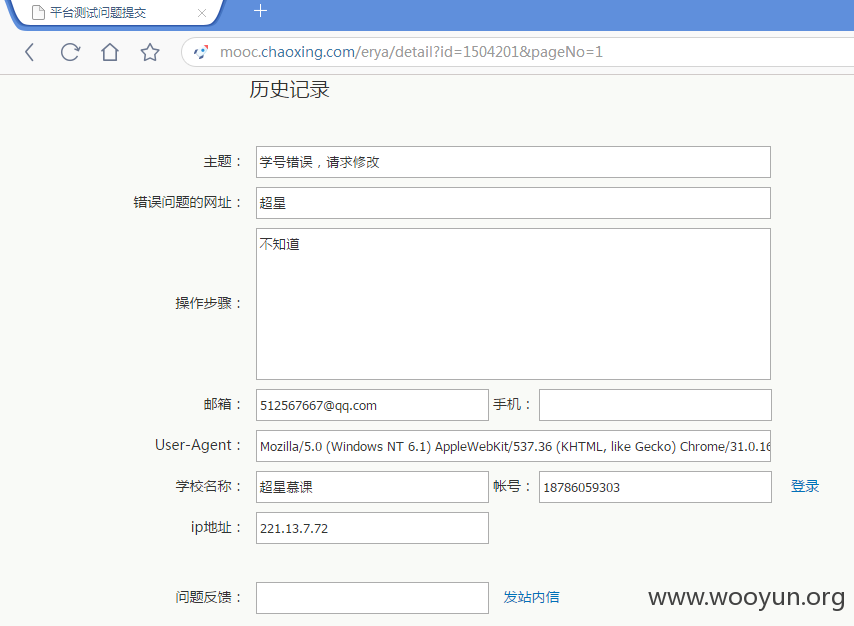The height and width of the screenshot is (626, 854).
Task: Click the ip地址 field
Action: click(372, 528)
